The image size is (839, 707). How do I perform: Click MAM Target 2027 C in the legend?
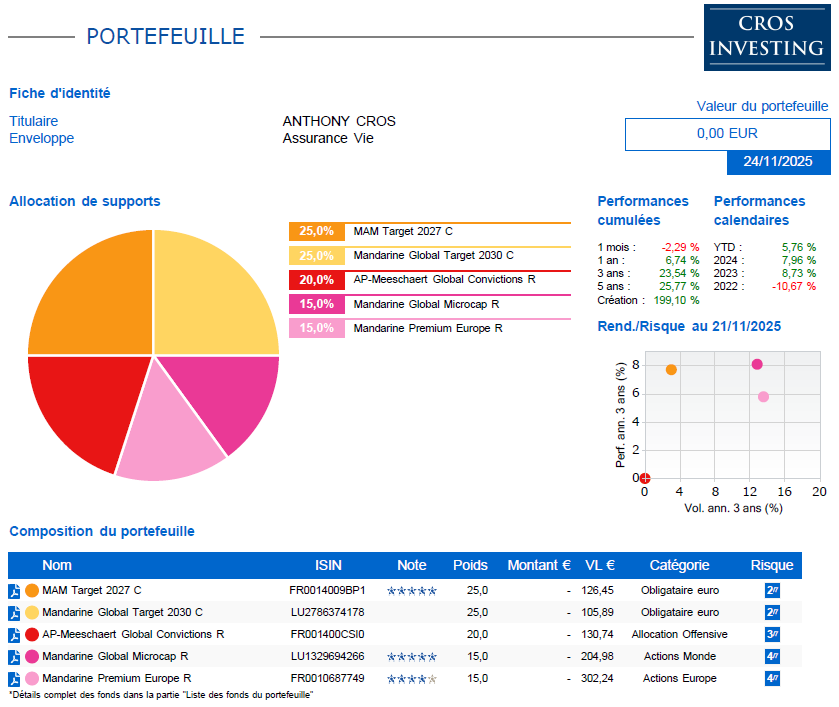pyautogui.click(x=403, y=231)
